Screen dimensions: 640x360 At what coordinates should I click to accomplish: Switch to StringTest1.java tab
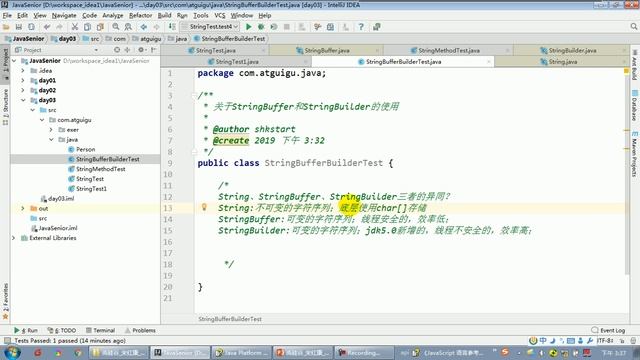point(237,62)
